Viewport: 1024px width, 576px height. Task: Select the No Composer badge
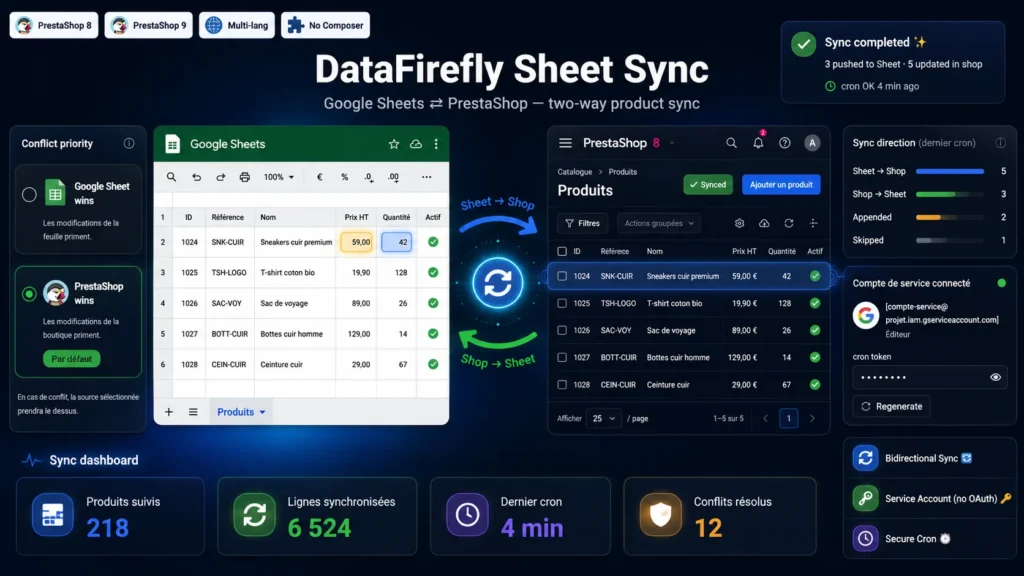coord(325,25)
